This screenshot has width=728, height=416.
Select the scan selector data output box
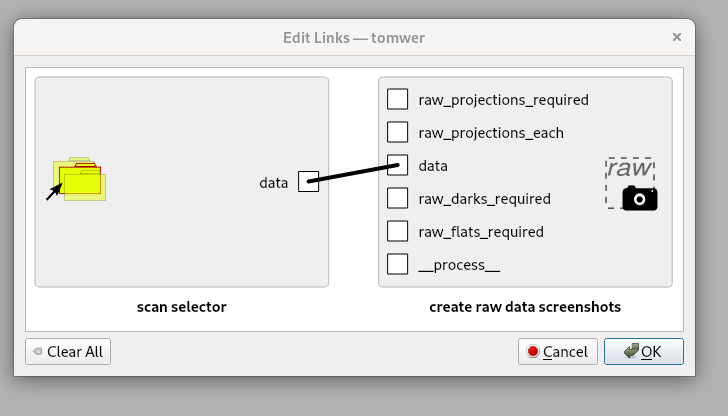tap(308, 182)
